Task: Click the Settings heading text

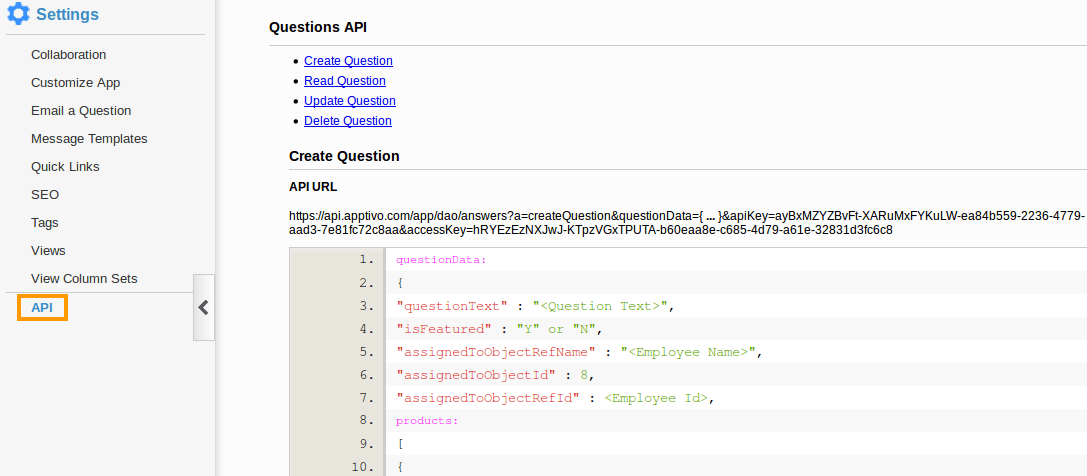Action: [x=67, y=14]
